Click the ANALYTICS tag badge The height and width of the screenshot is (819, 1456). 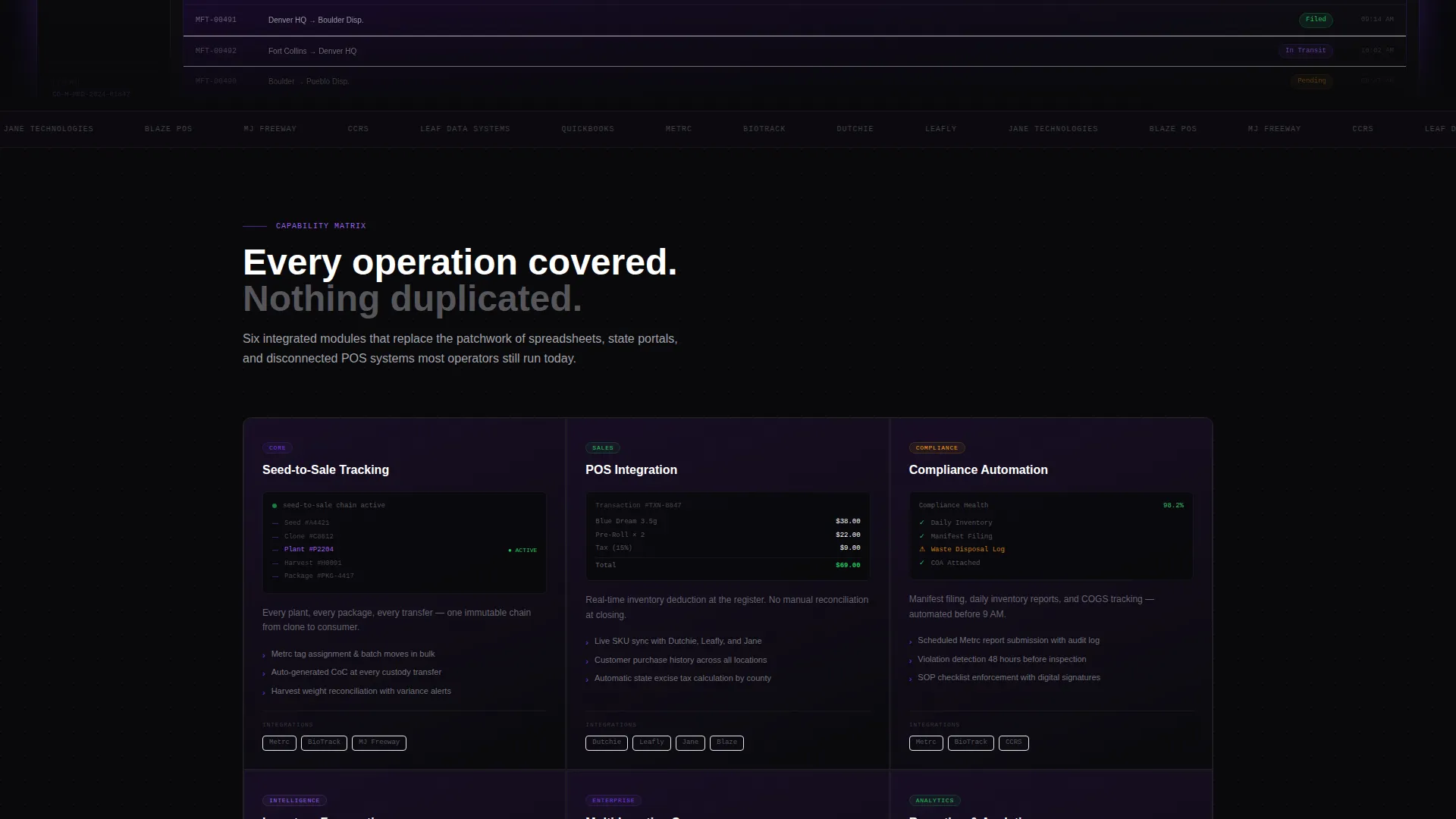point(934,801)
